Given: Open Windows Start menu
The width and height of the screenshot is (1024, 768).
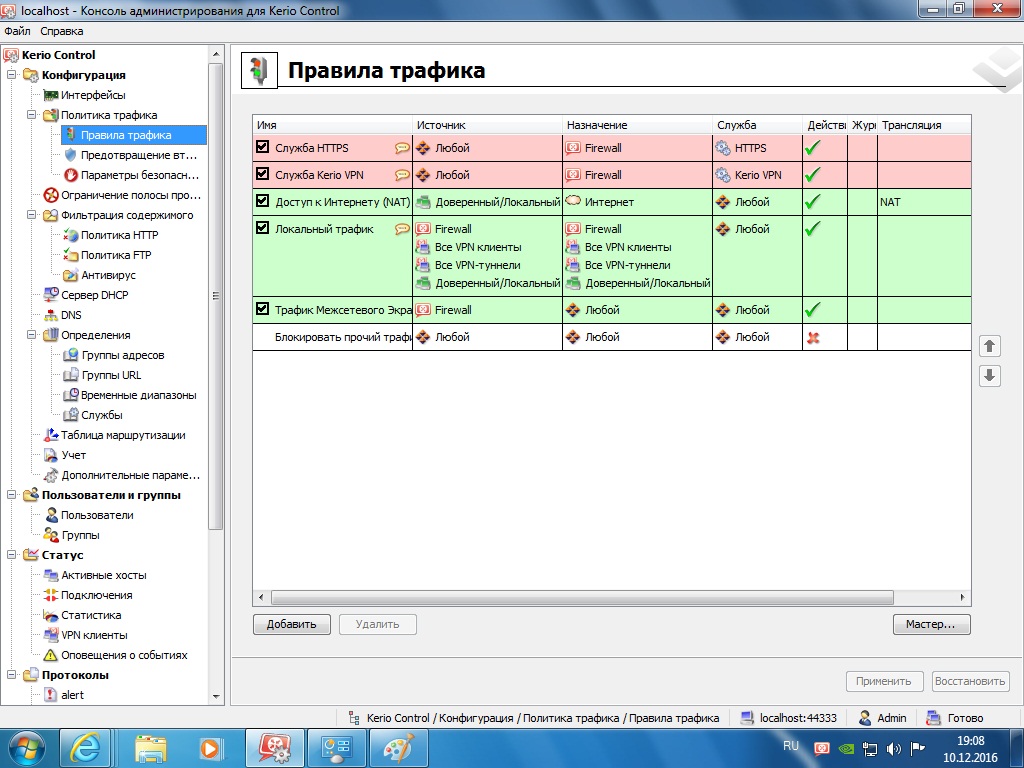Looking at the screenshot, I should pyautogui.click(x=27, y=748).
